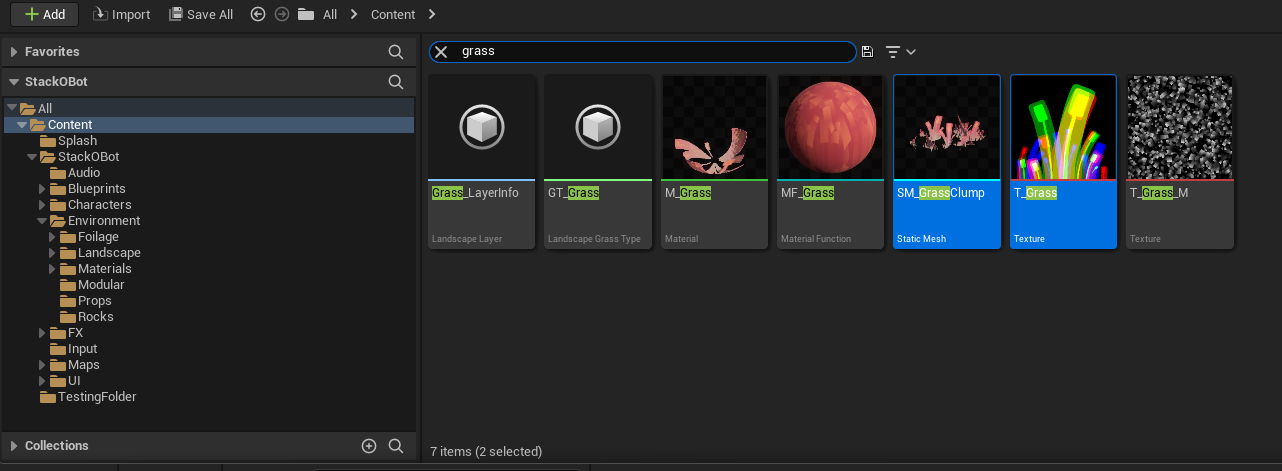Expand the UI folder

point(42,381)
